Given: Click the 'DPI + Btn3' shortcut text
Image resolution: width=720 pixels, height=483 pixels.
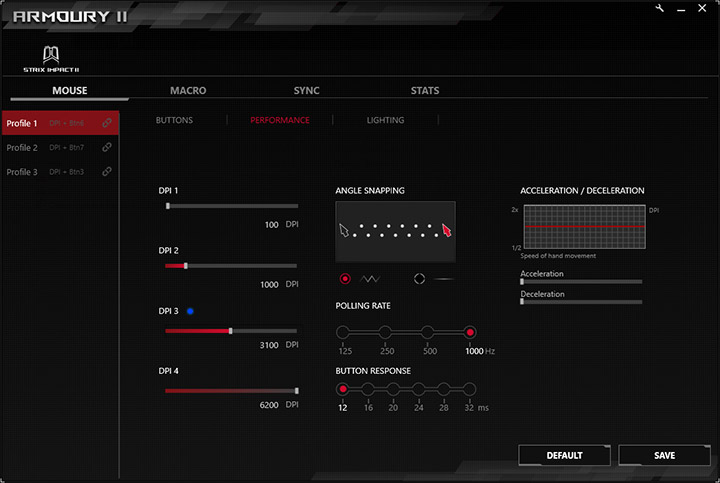Looking at the screenshot, I should pos(67,172).
